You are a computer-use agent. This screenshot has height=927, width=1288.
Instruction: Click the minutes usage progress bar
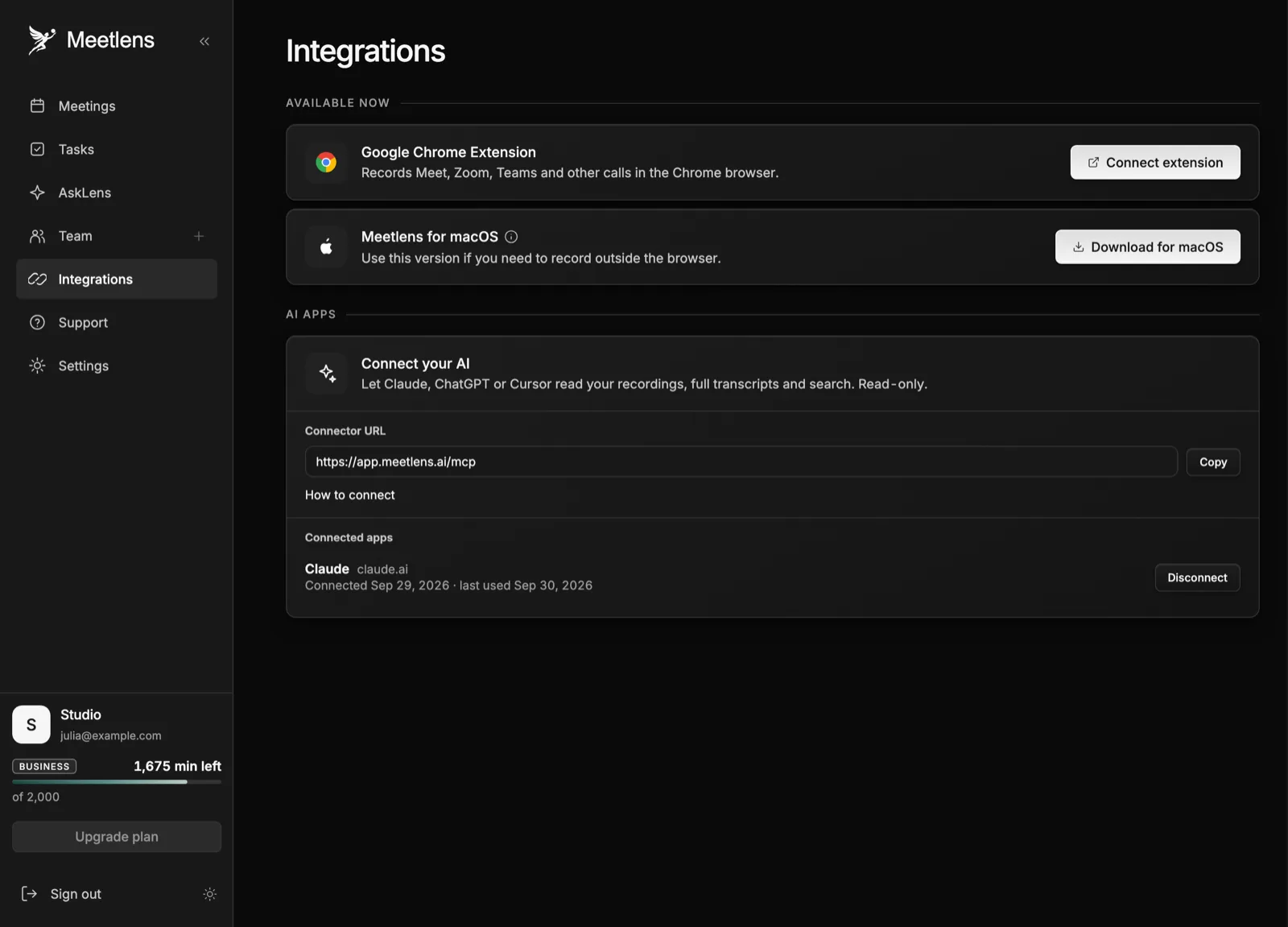pos(117,782)
